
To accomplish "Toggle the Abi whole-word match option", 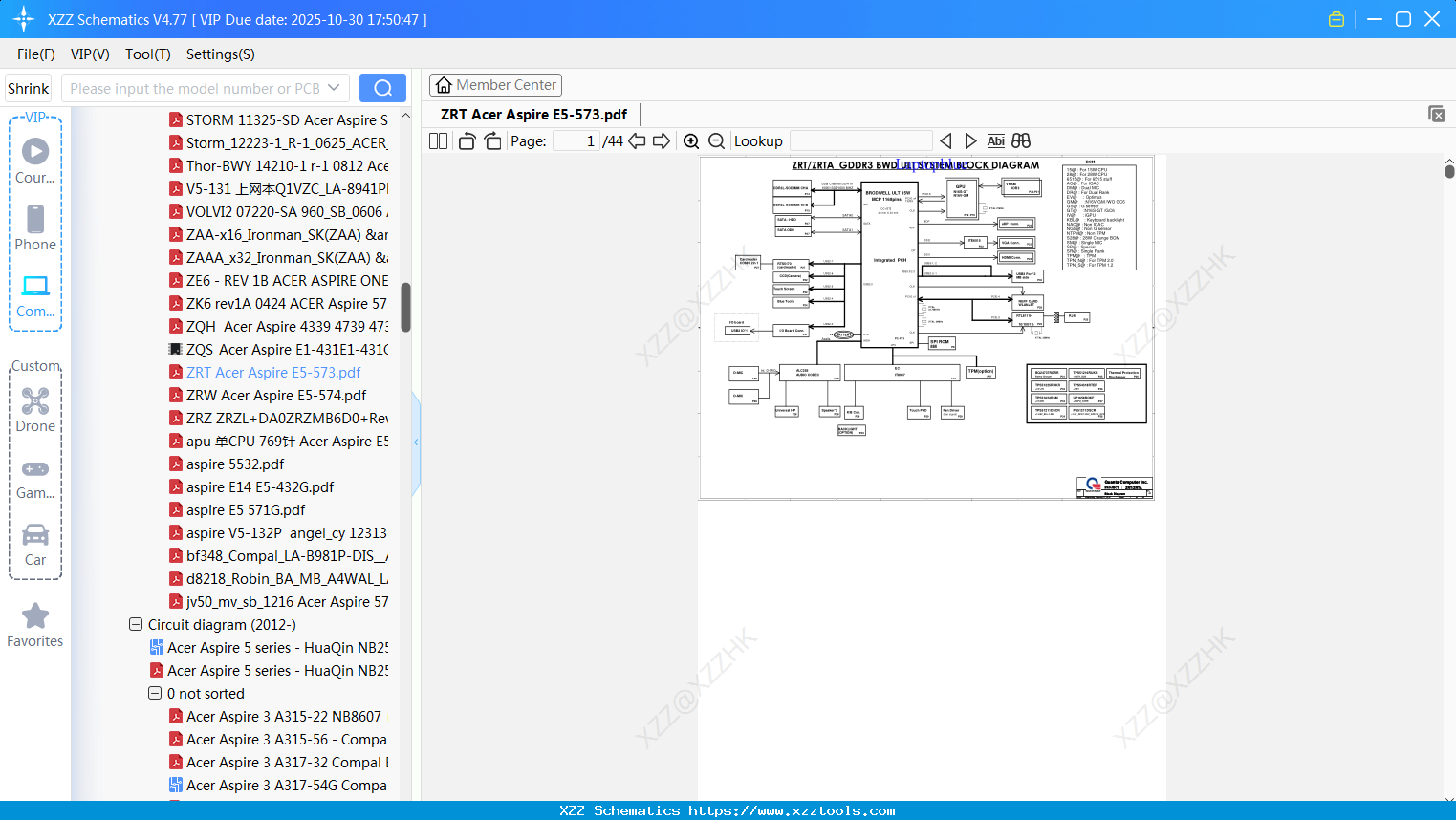I will 996,140.
